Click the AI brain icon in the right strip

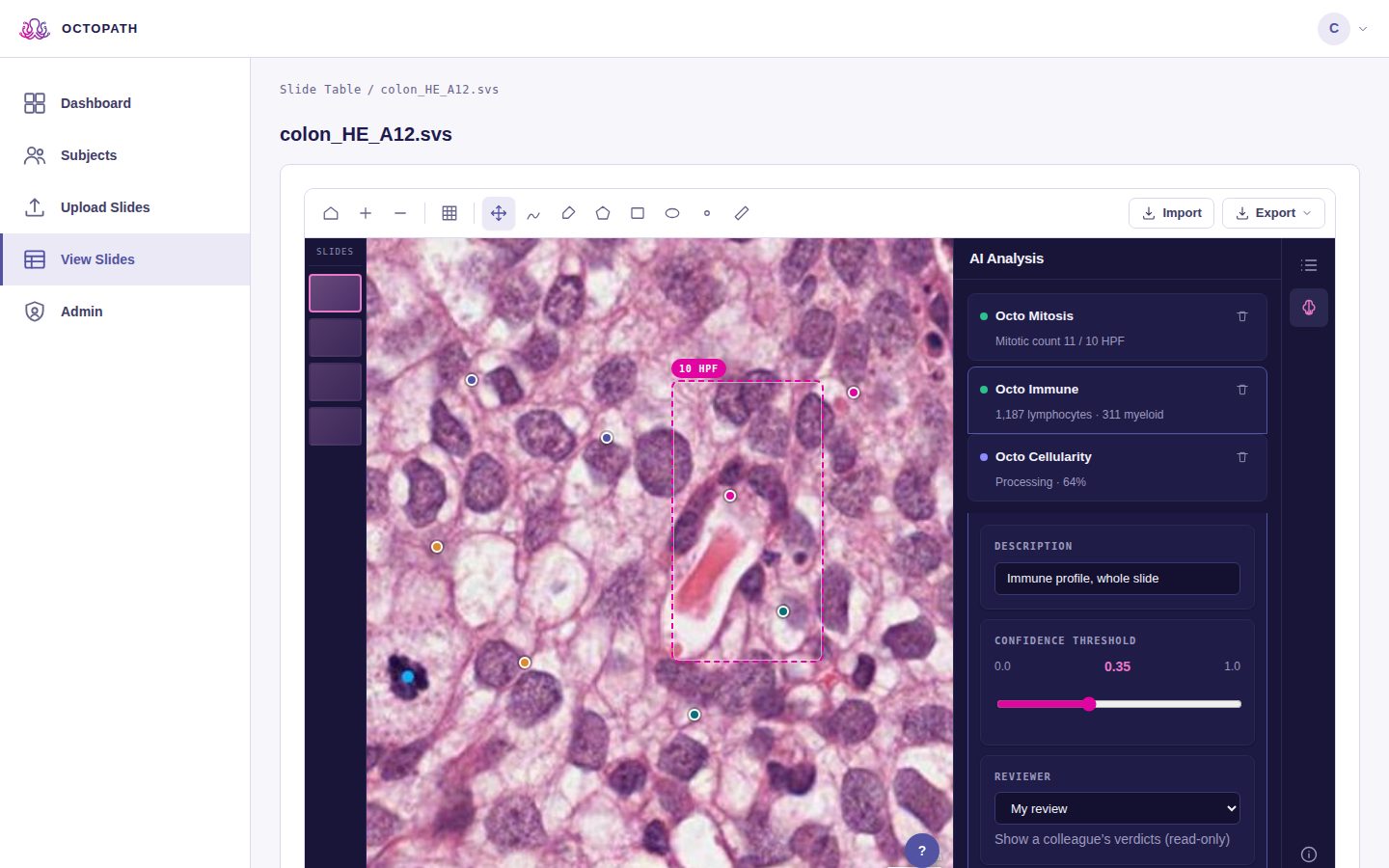(1309, 308)
